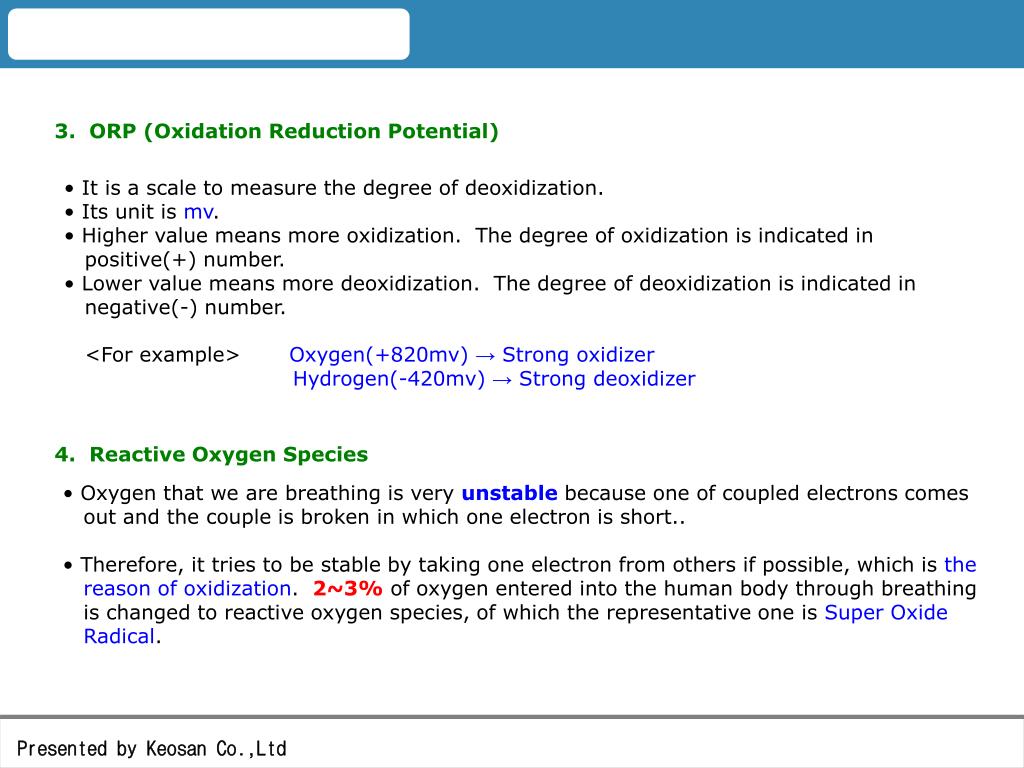Click footer 'Presented by Keosan Co.,Ltd'

click(152, 748)
